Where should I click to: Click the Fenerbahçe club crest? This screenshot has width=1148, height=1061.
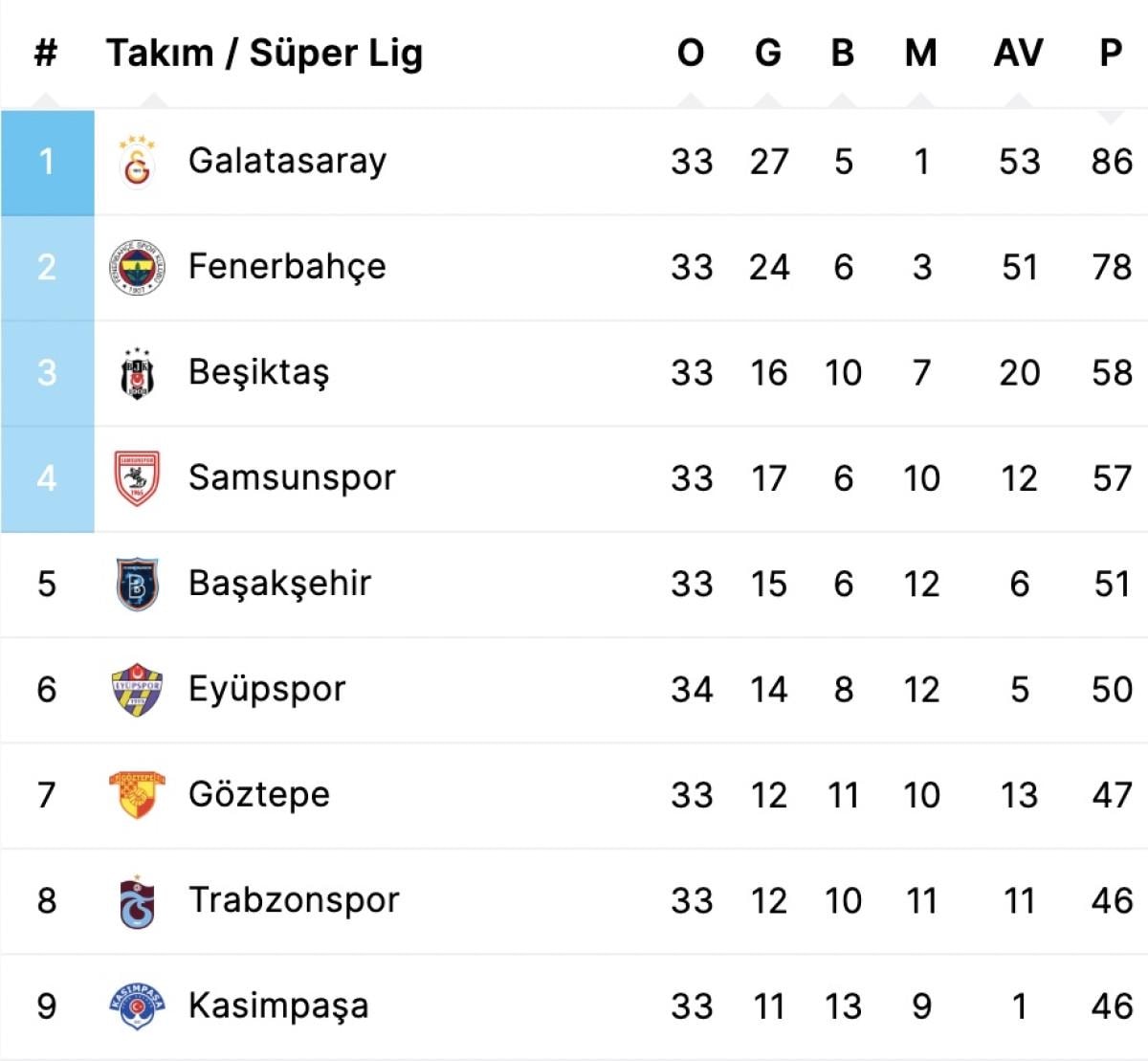point(137,267)
